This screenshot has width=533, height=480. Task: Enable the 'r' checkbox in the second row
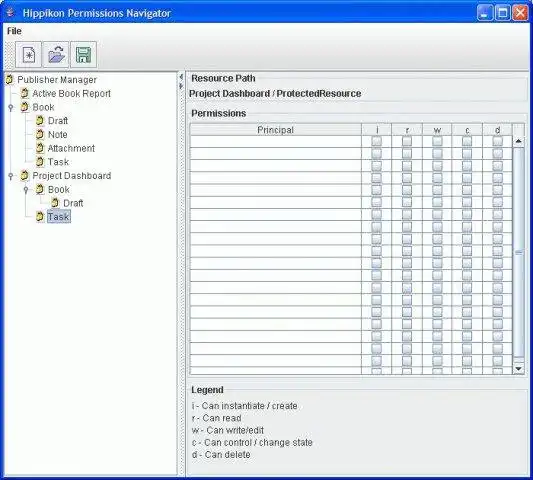pos(407,153)
